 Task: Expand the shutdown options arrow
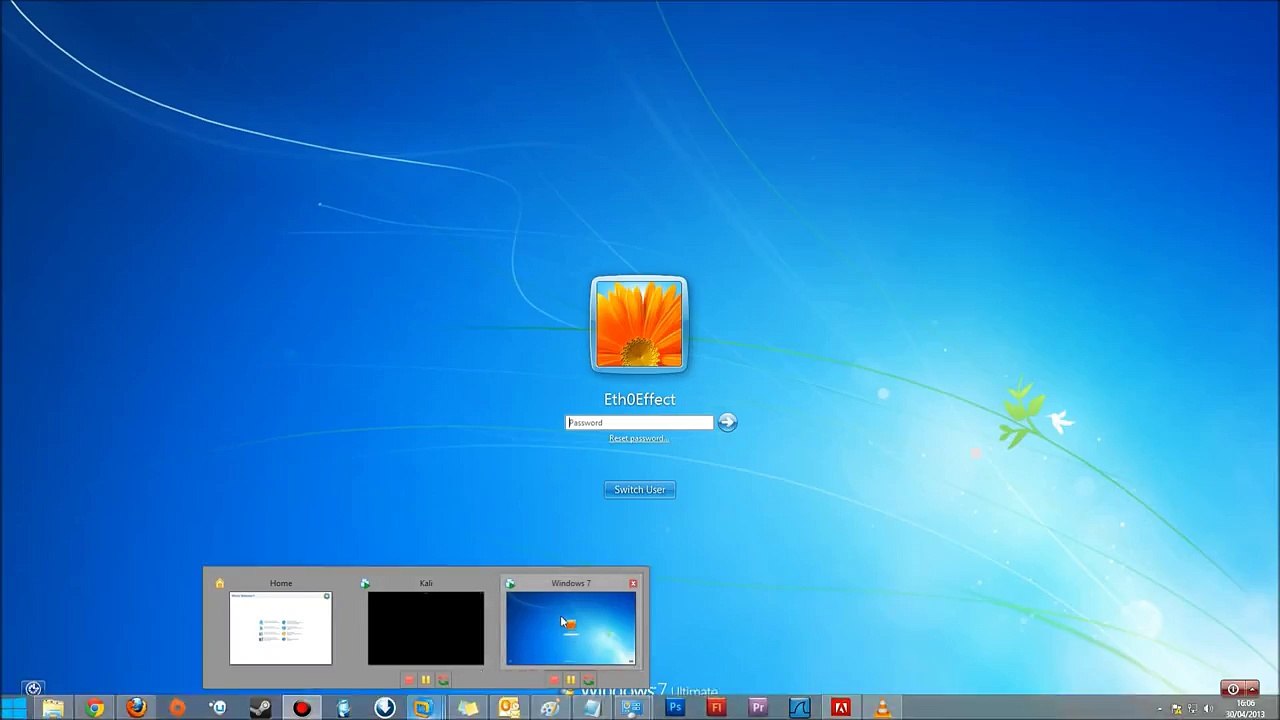tap(1252, 689)
